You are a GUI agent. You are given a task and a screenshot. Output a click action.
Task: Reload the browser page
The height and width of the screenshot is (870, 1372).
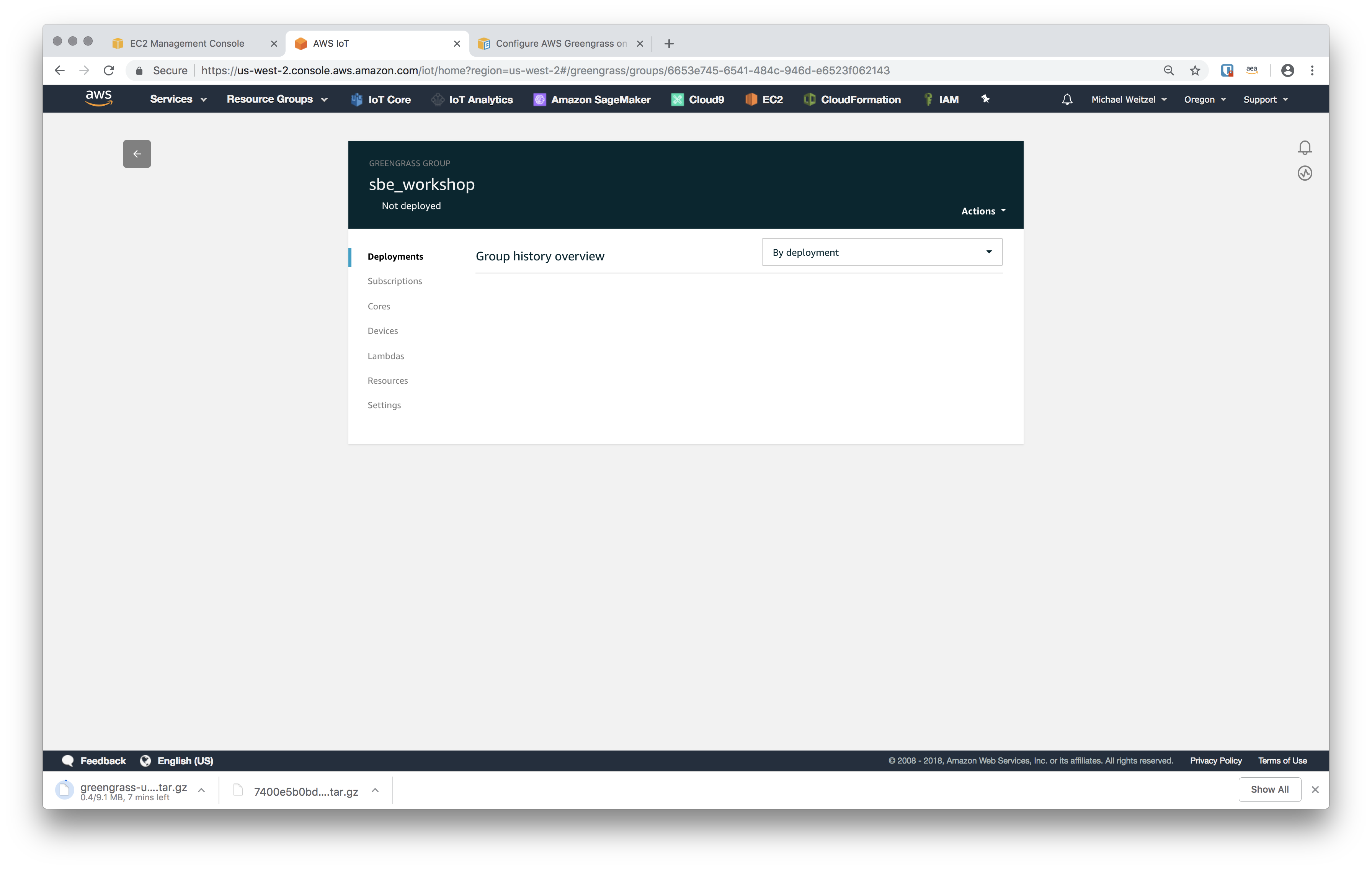(109, 70)
